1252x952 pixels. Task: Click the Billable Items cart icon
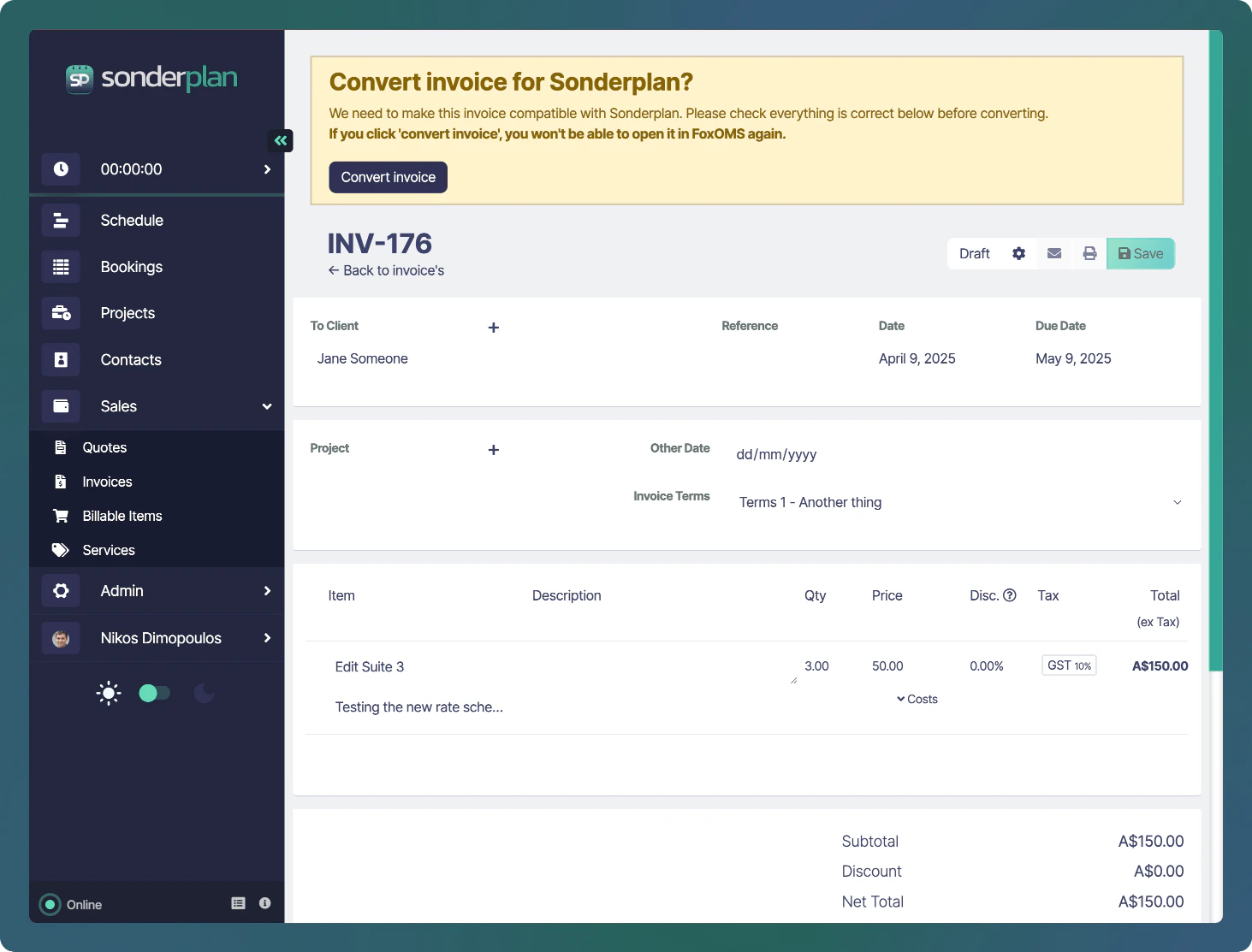61,516
